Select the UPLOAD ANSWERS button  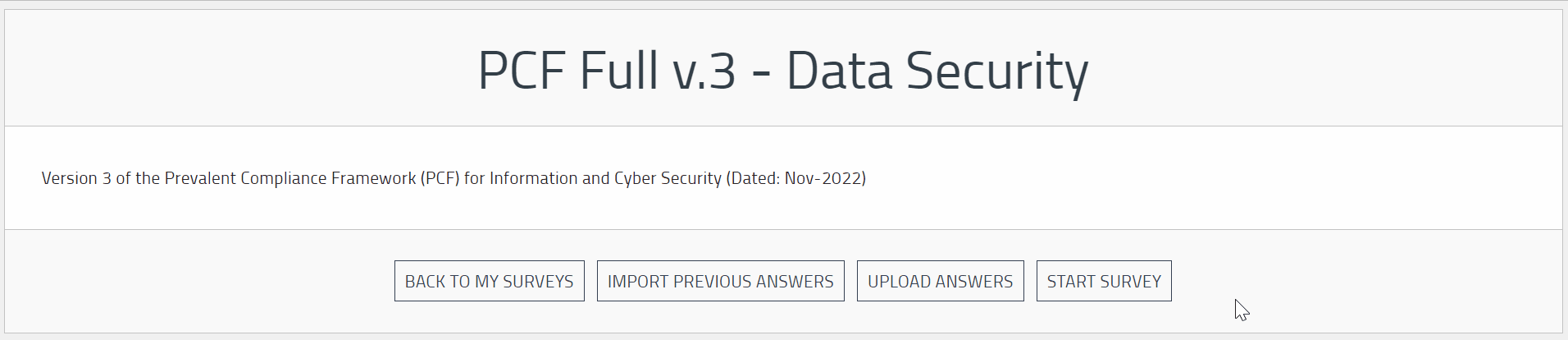click(x=940, y=281)
